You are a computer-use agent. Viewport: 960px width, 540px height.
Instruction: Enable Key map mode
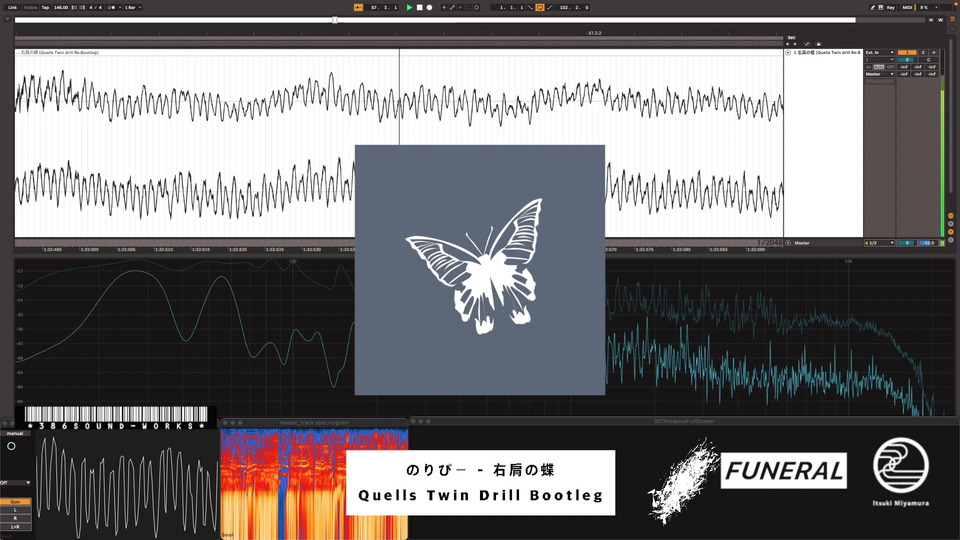click(890, 7)
